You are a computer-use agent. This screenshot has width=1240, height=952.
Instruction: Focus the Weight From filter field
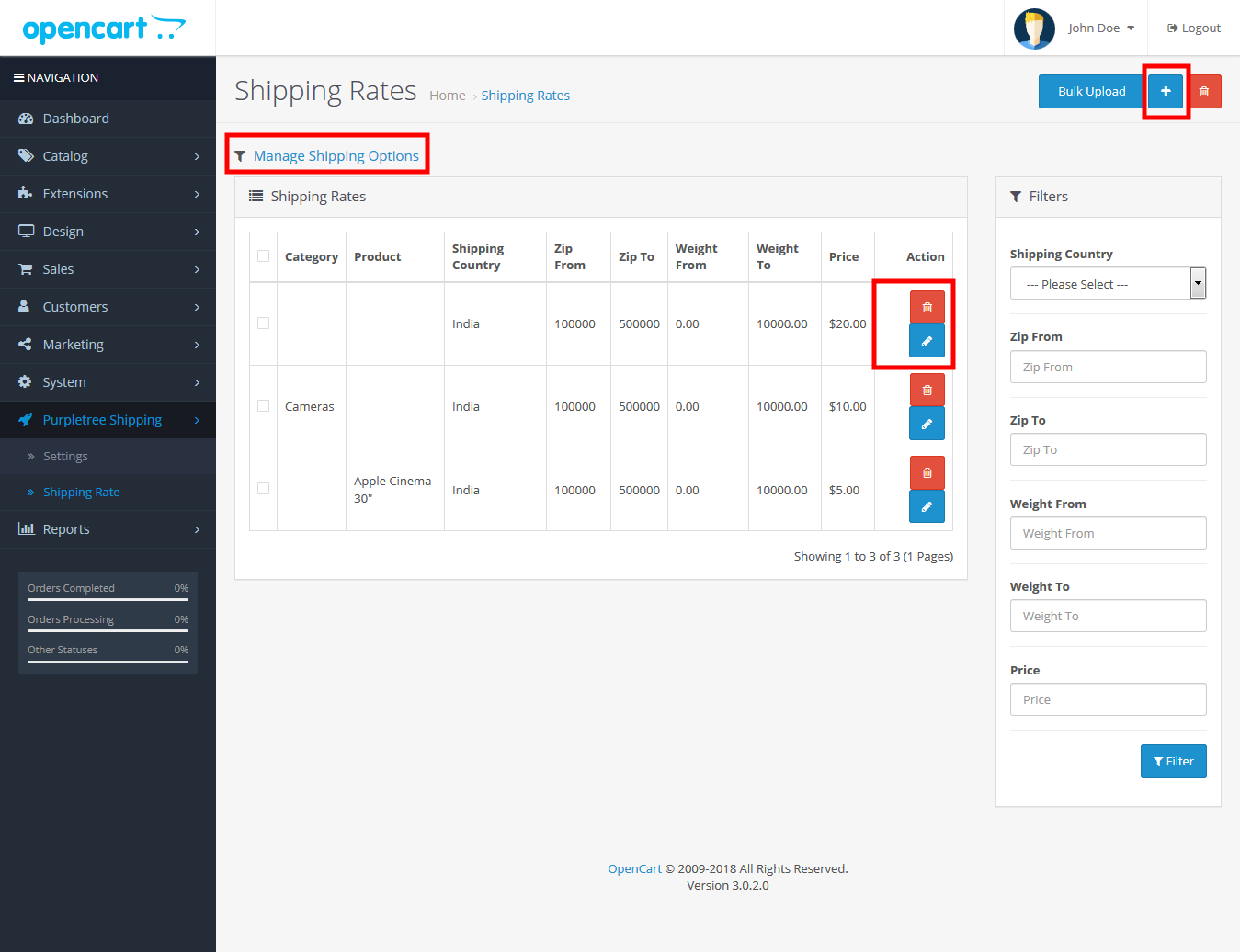click(x=1108, y=533)
